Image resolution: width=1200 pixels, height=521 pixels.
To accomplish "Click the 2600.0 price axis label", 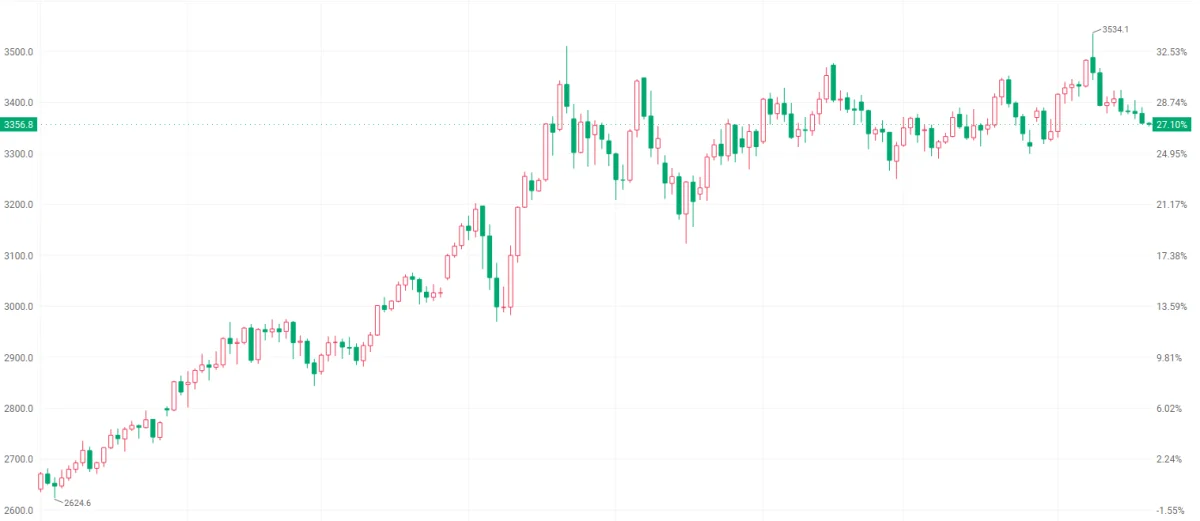I will (19, 511).
